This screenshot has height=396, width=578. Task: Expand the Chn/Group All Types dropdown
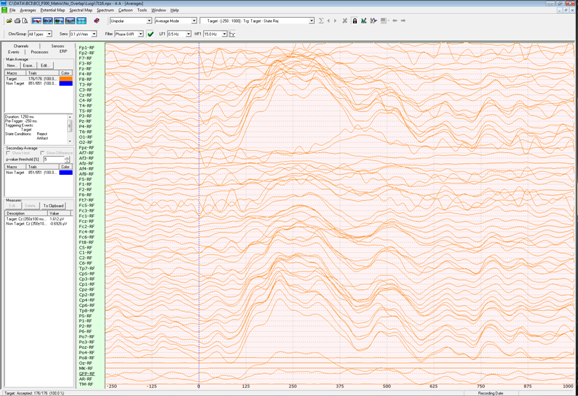pyautogui.click(x=40, y=34)
